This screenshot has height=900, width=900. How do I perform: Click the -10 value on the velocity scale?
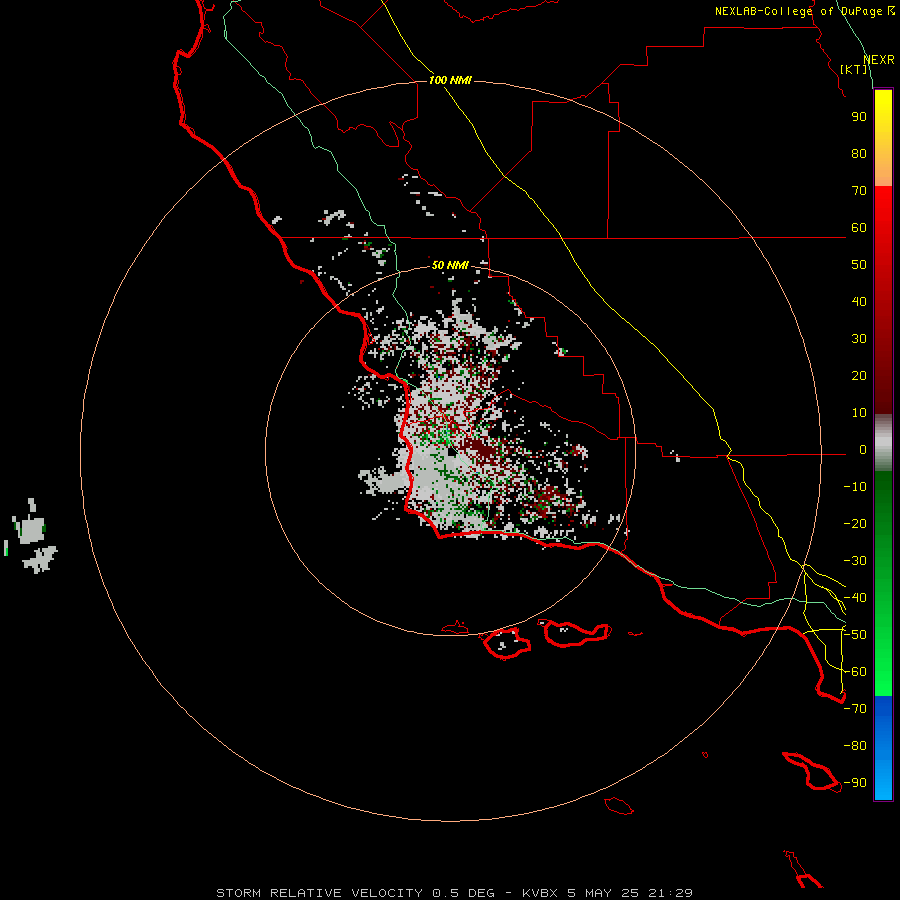click(x=855, y=487)
